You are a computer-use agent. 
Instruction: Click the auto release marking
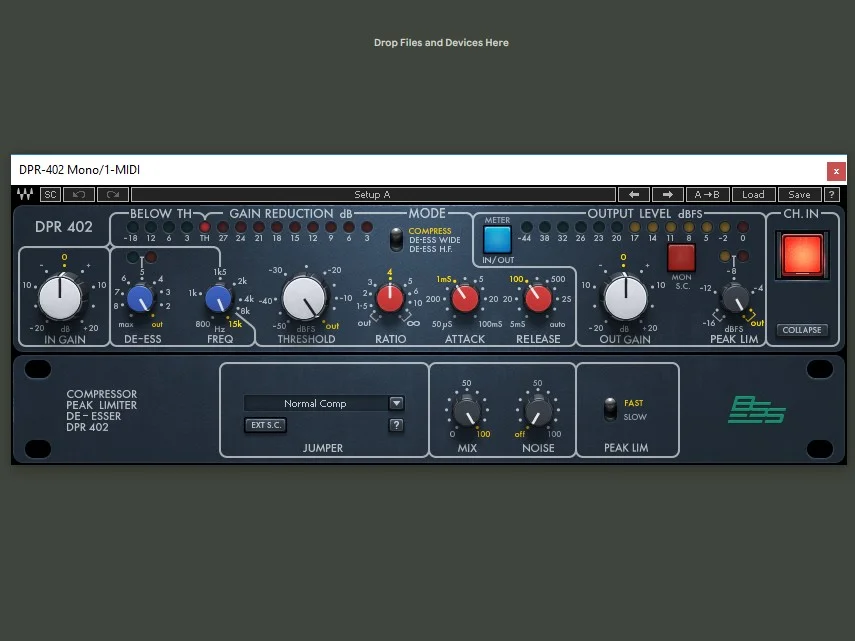click(557, 324)
